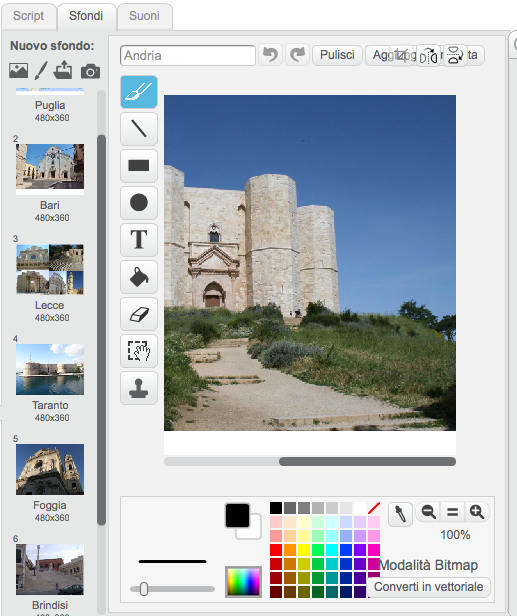Image resolution: width=517 pixels, height=616 pixels.
Task: Select the Brindisi backdrop thumbnail
Action: [x=50, y=569]
